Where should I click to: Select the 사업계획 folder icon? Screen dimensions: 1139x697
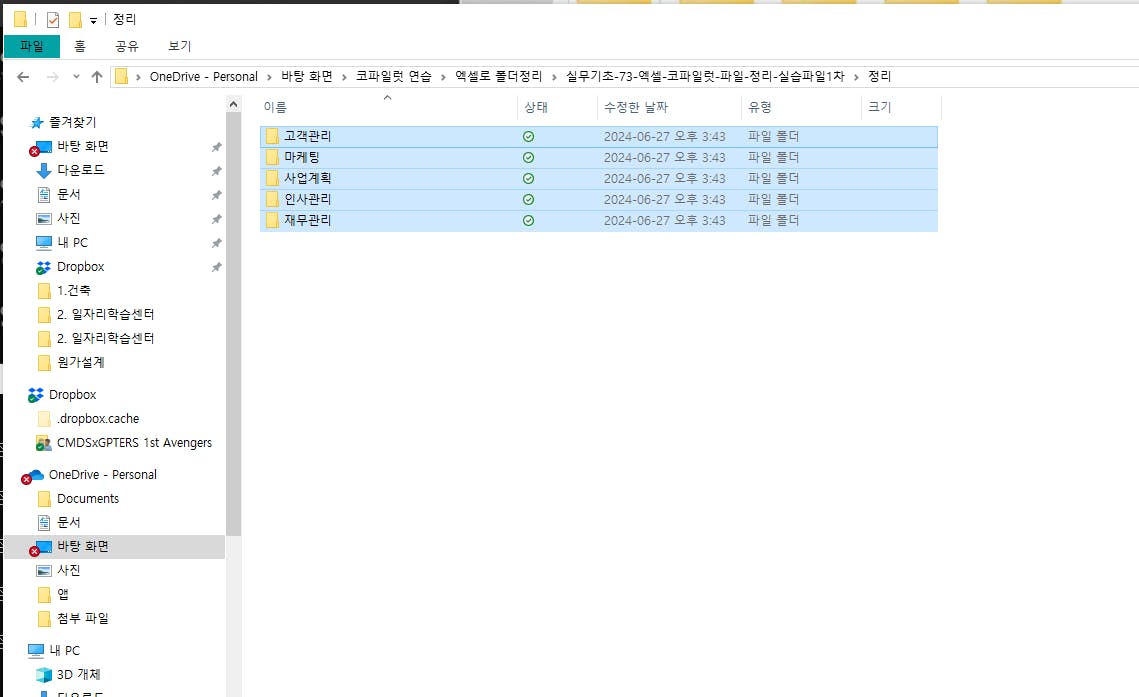pos(272,178)
